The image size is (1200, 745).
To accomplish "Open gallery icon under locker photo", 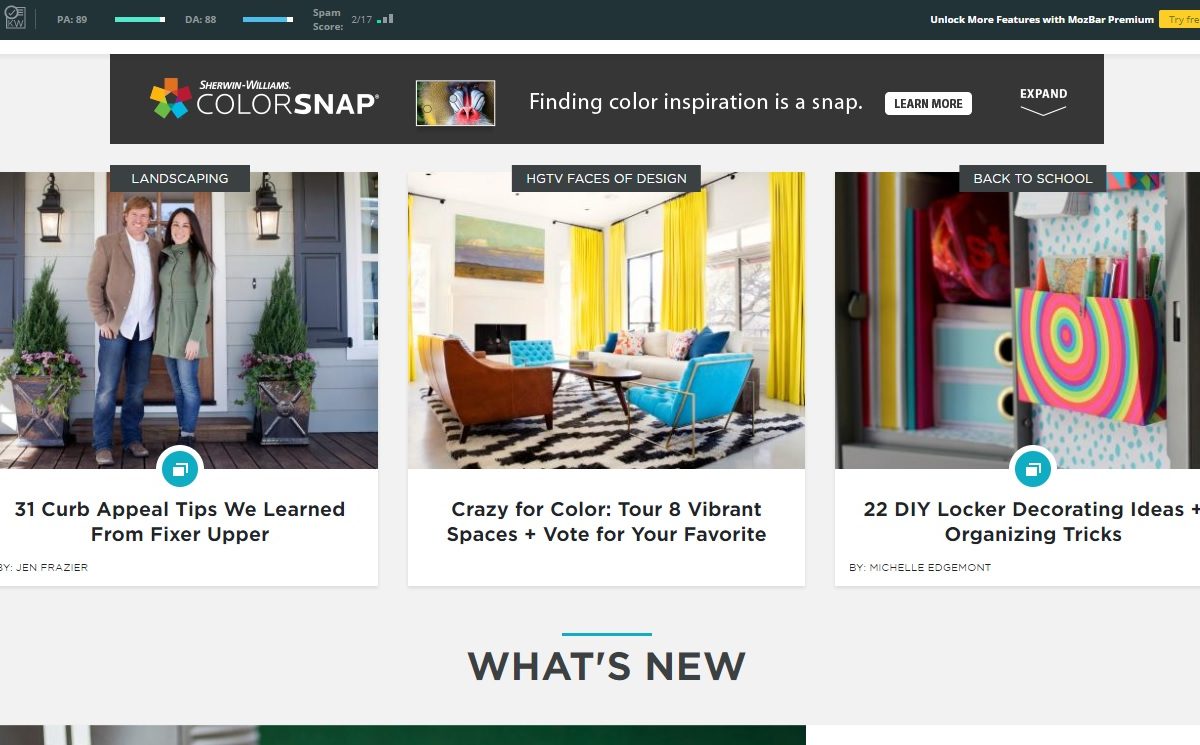I will click(x=1033, y=468).
